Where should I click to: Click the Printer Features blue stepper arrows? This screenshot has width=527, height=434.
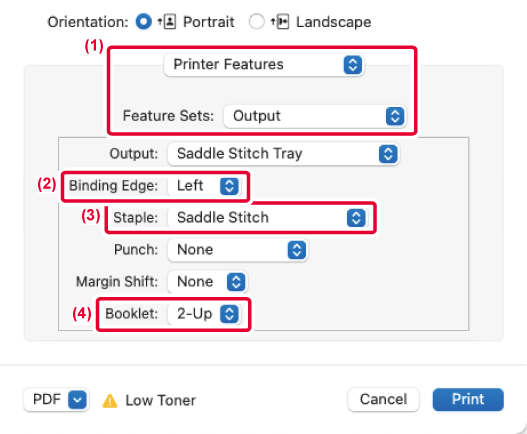353,65
